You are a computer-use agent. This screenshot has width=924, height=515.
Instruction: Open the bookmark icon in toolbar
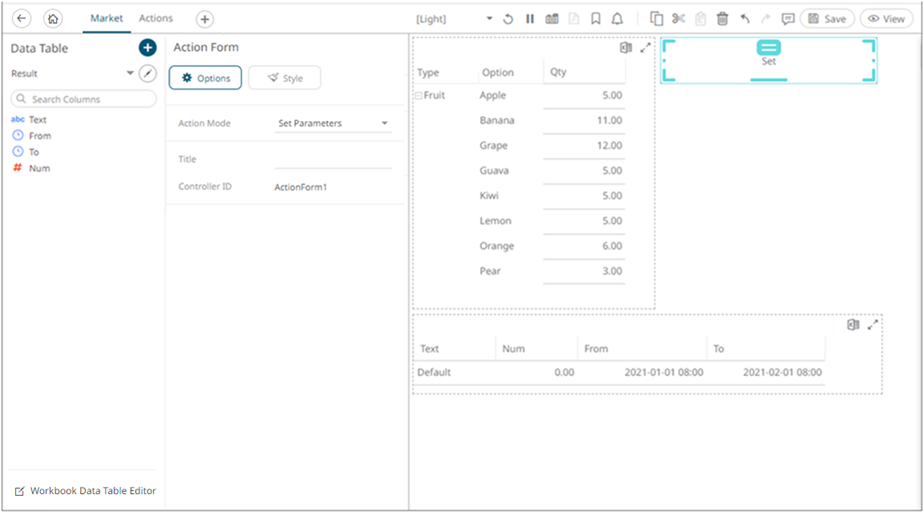(596, 19)
